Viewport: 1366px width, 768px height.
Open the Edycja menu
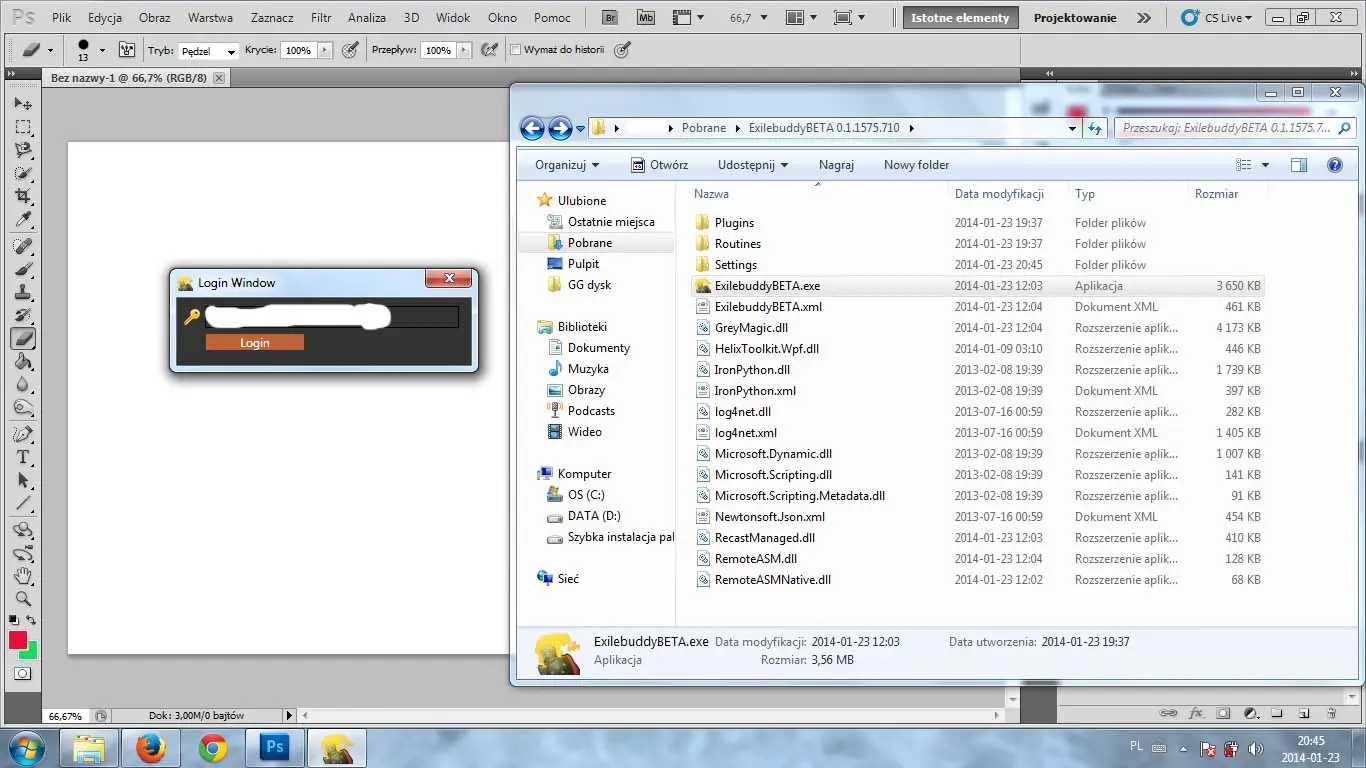[105, 18]
